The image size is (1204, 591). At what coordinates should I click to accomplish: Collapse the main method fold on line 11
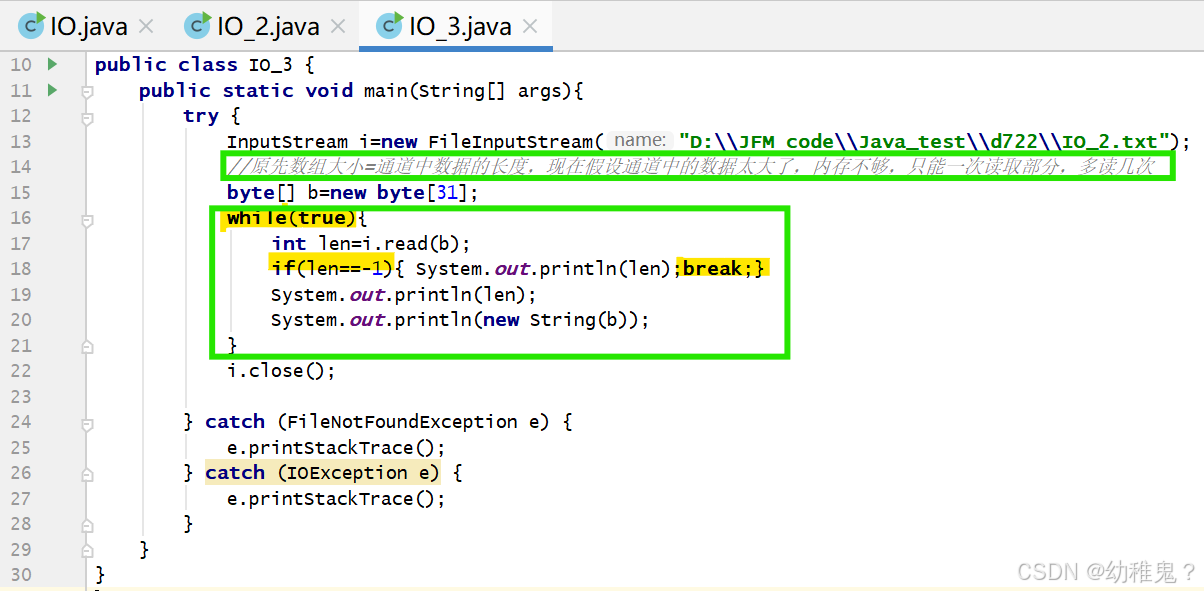coord(87,91)
